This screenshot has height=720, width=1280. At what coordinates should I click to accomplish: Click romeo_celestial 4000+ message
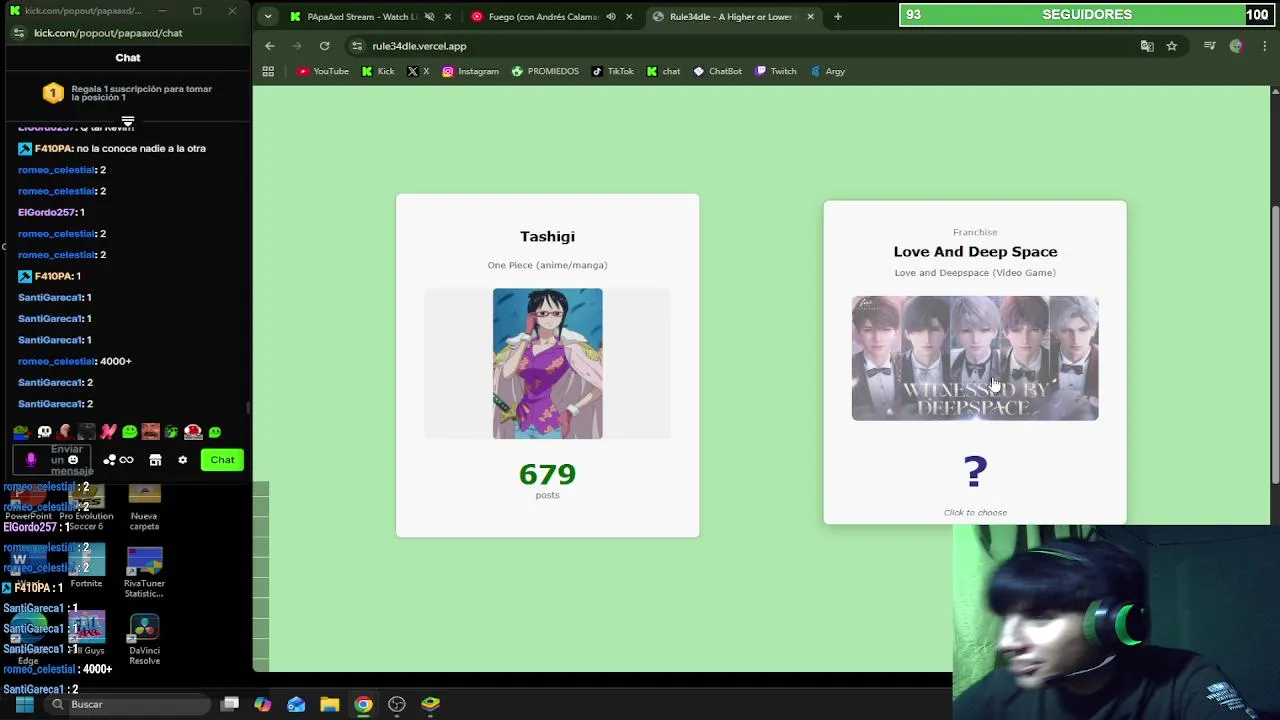pos(75,361)
